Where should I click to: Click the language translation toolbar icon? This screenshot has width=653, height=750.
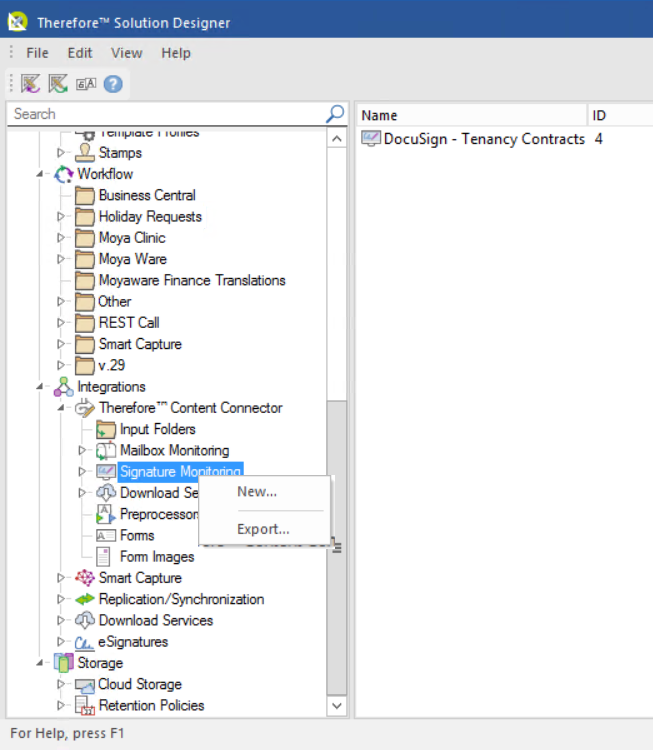pos(86,84)
